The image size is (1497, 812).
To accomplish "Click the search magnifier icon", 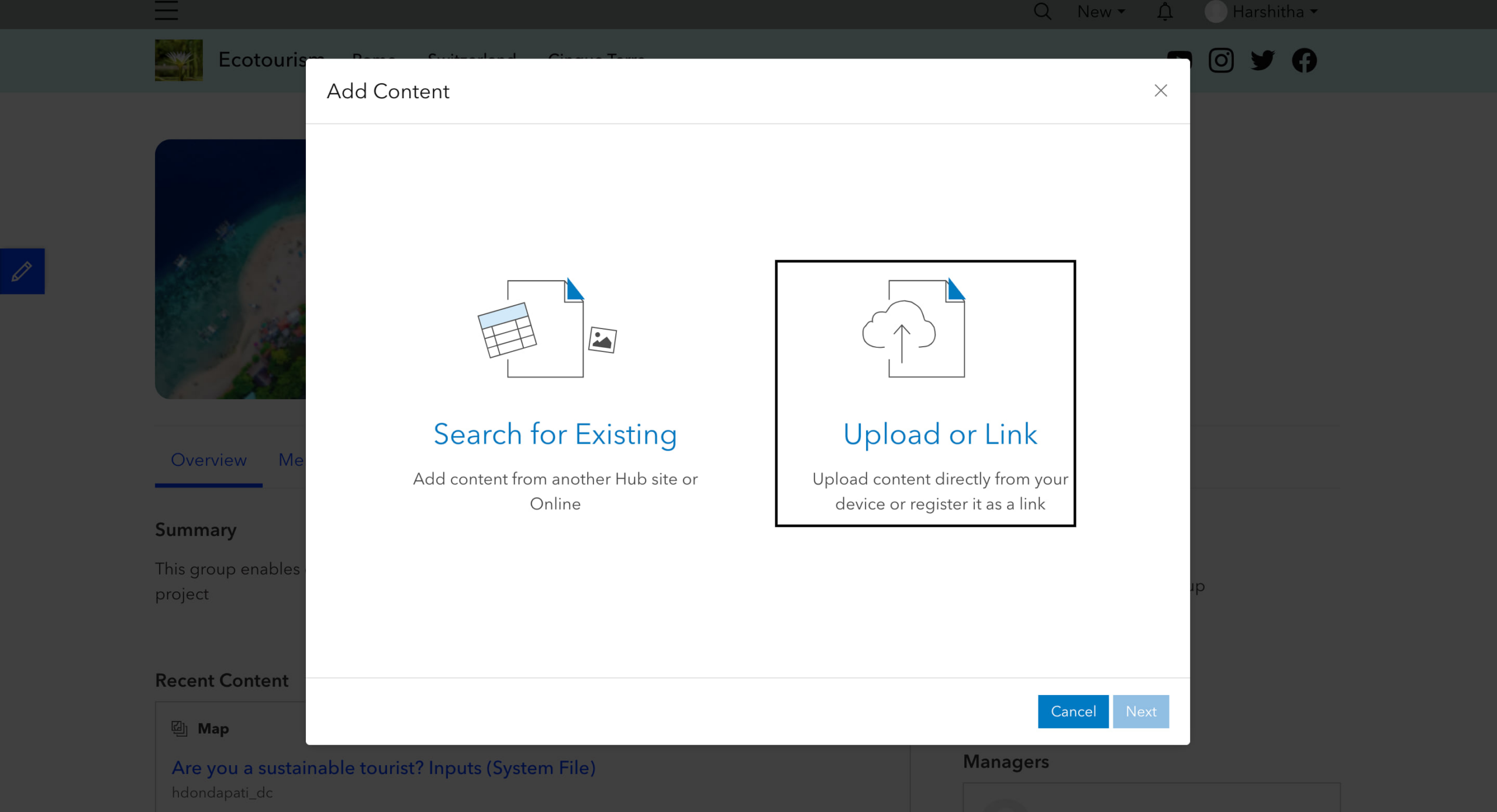I will click(x=1042, y=11).
